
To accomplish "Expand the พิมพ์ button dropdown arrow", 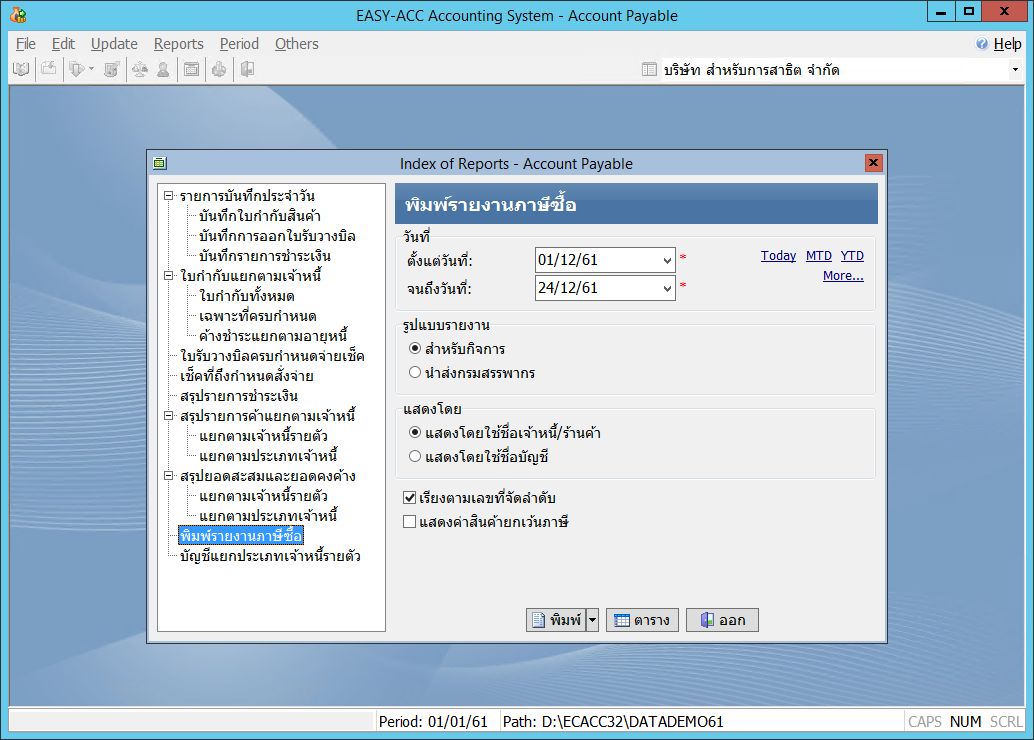I will click(x=592, y=620).
